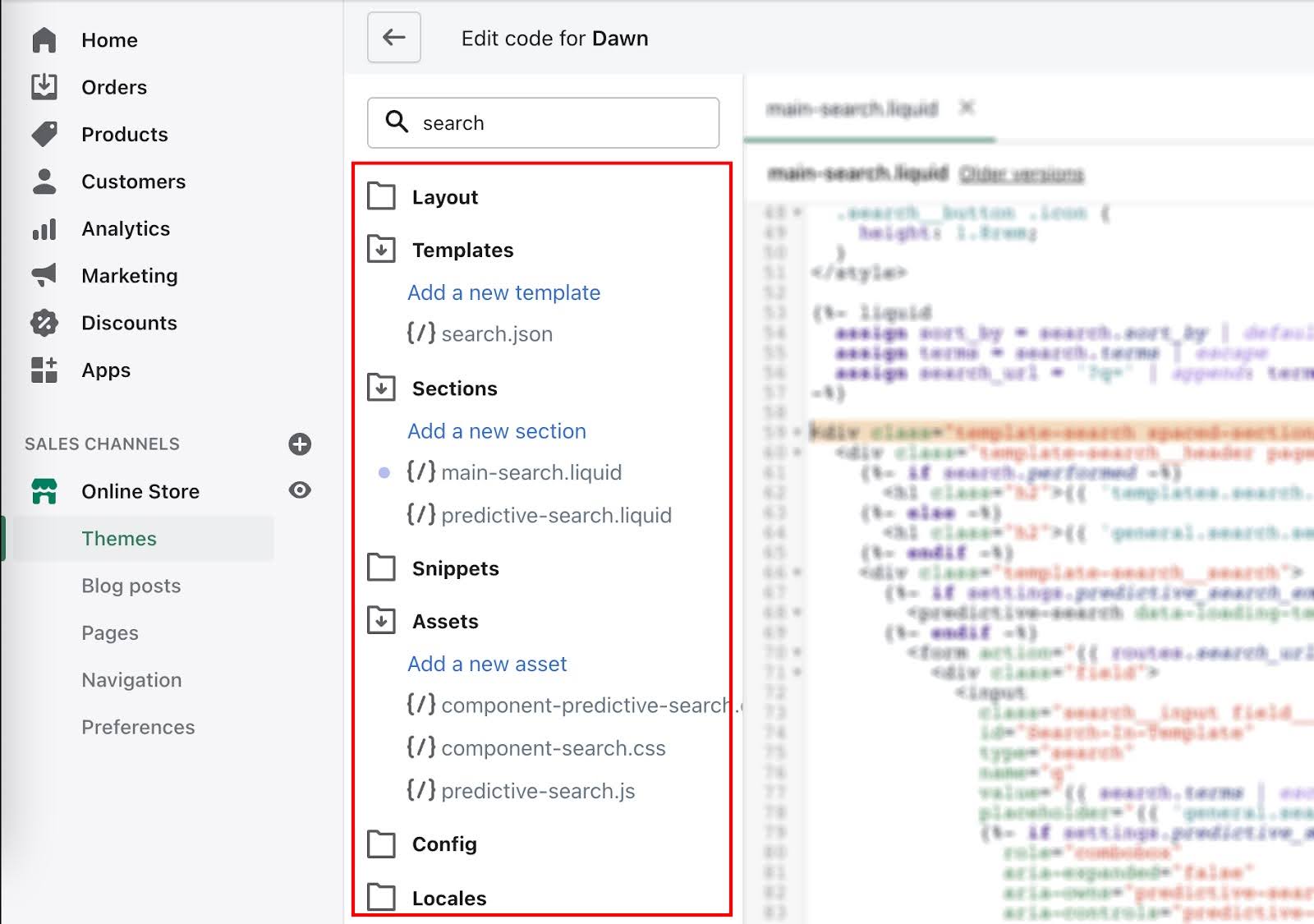Viewport: 1314px width, 924px height.
Task: Click Add a new template link
Action: click(x=503, y=292)
